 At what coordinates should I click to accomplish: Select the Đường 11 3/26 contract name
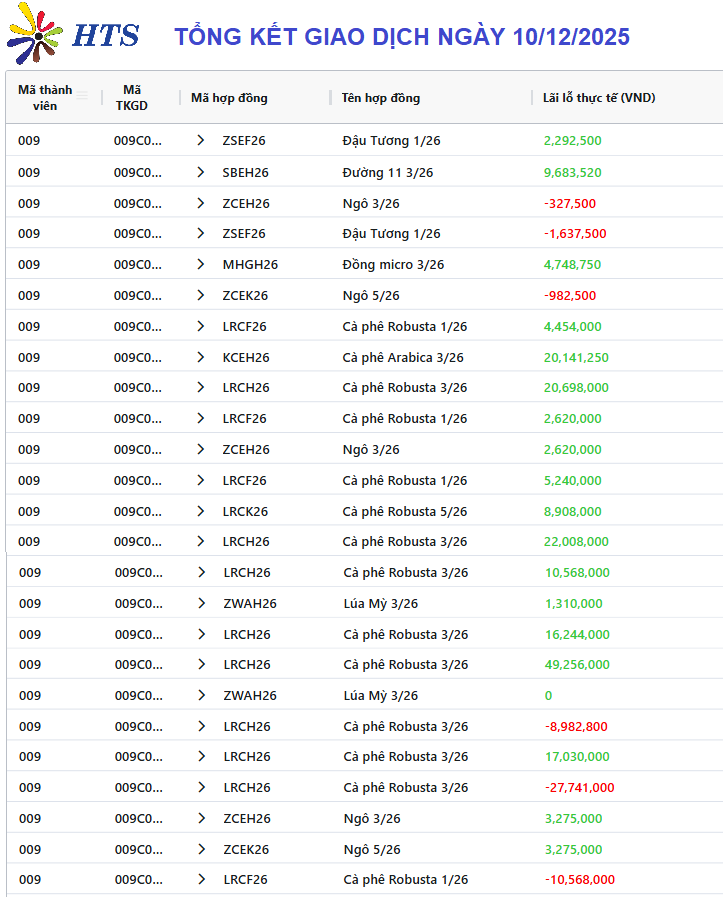point(387,173)
